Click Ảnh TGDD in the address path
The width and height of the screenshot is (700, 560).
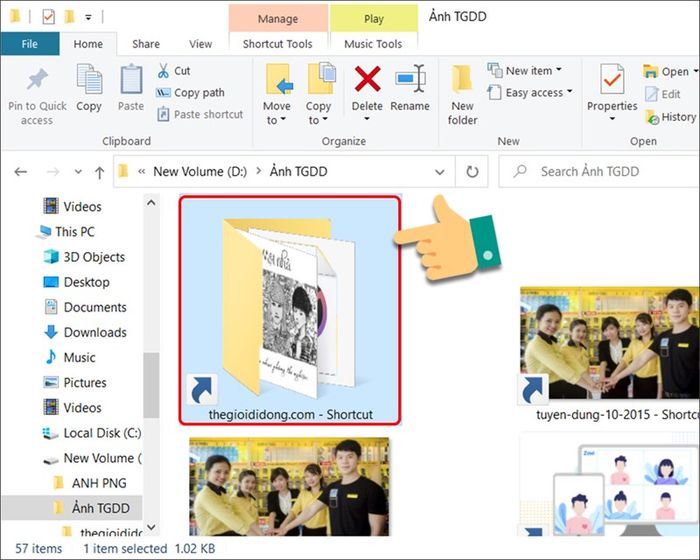pyautogui.click(x=299, y=171)
